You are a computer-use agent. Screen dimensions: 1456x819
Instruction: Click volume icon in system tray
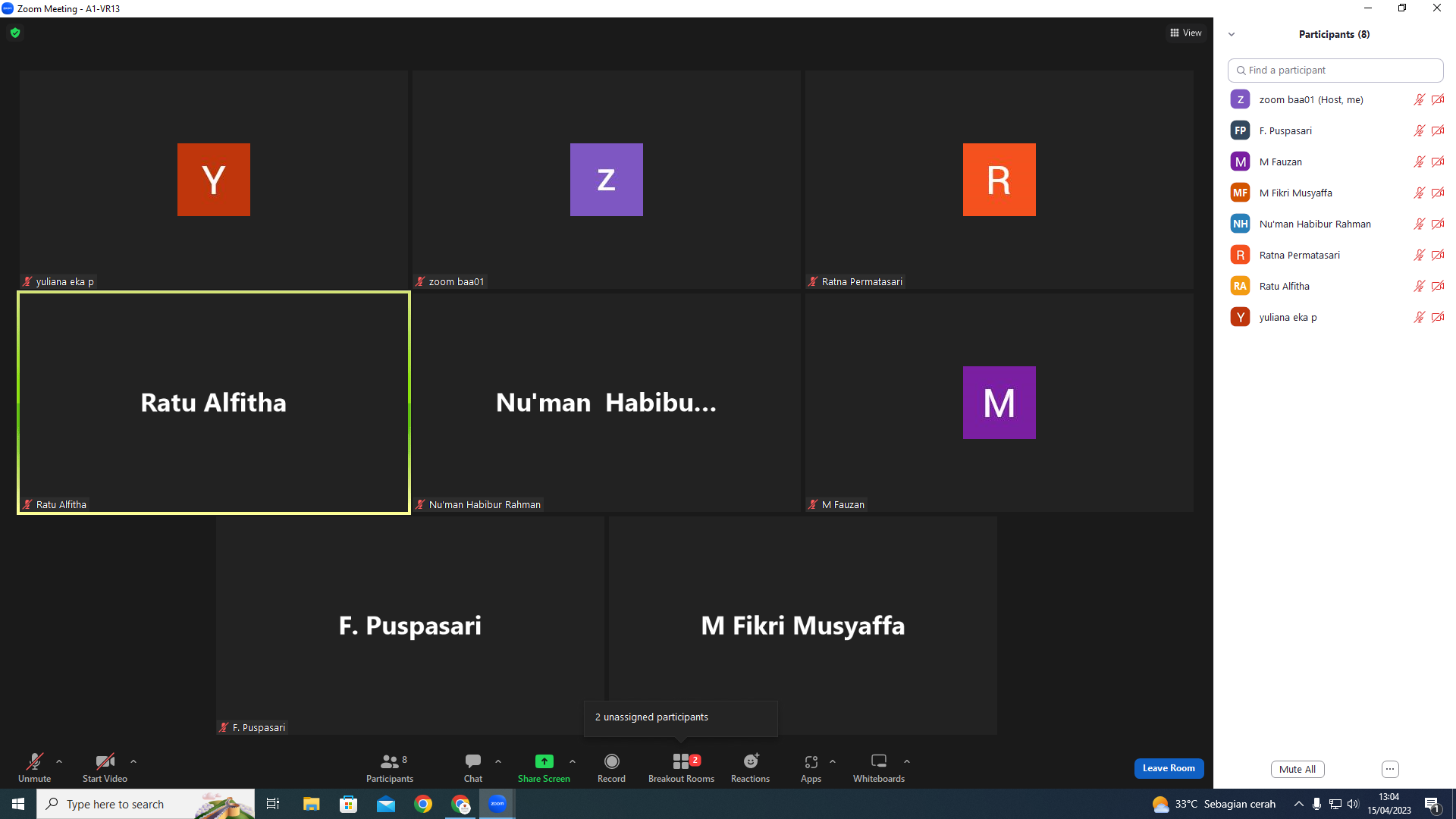point(1353,804)
